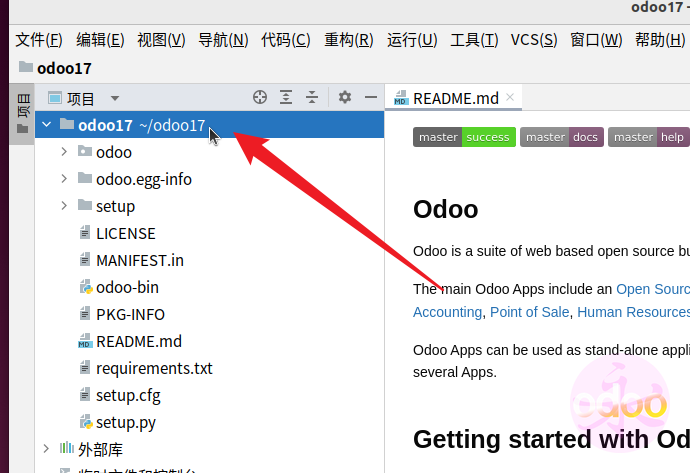690x473 pixels.
Task: Click the setup folder icon
Action: [x=84, y=205]
